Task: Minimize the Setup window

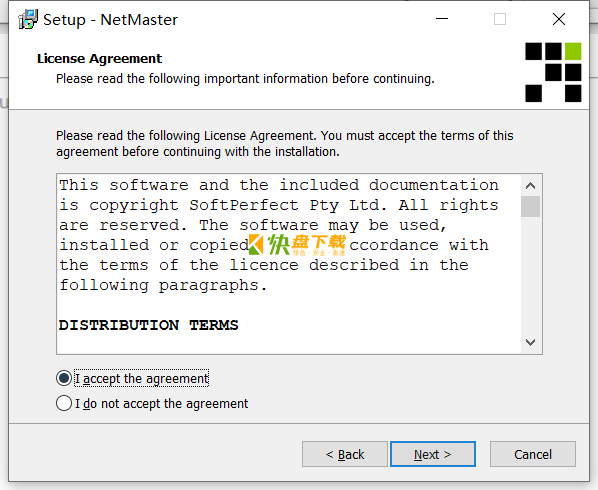Action: pyautogui.click(x=442, y=19)
